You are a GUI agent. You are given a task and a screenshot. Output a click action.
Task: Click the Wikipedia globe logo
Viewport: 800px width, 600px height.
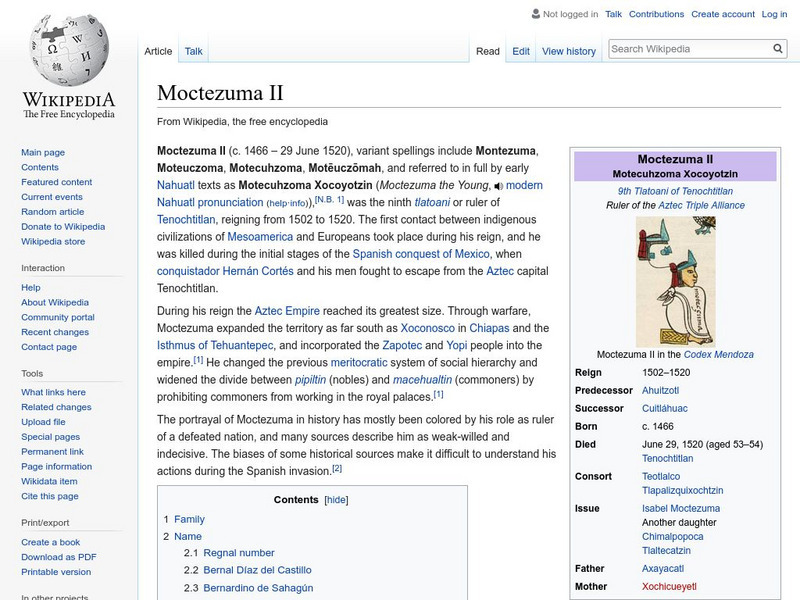pyautogui.click(x=69, y=51)
